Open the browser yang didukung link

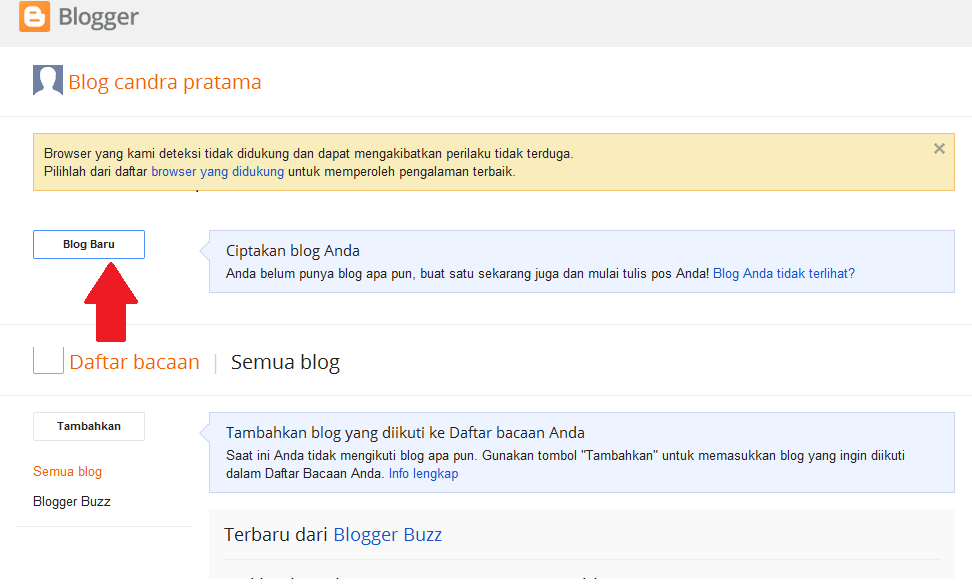point(218,172)
